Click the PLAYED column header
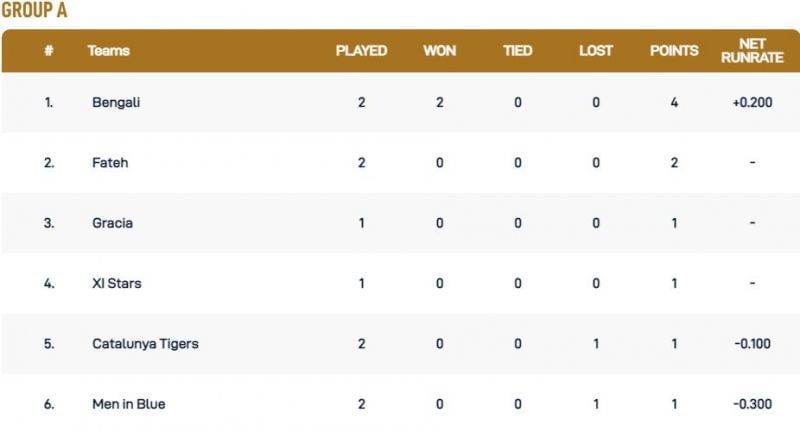The image size is (800, 431). [x=361, y=51]
